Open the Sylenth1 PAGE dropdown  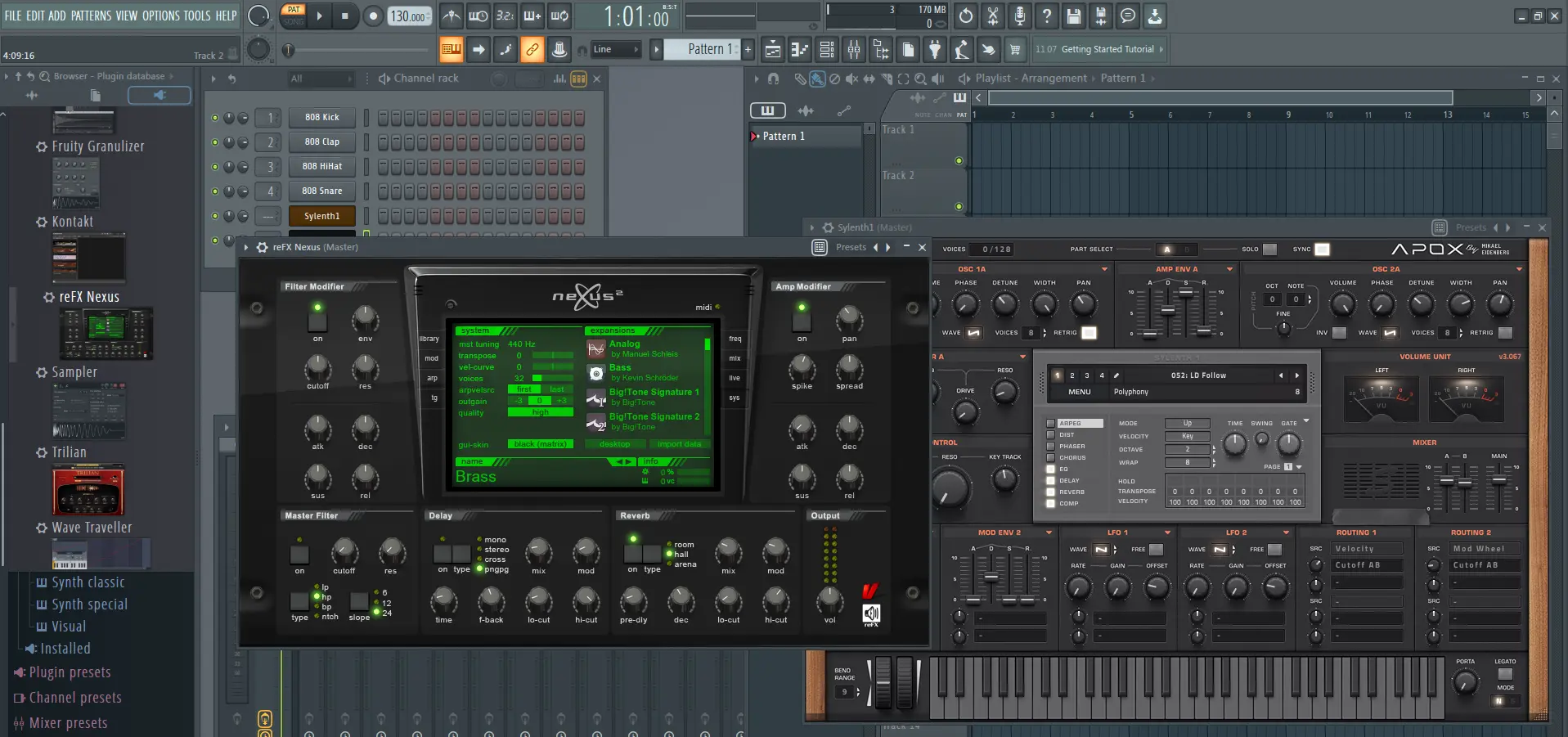point(1299,467)
